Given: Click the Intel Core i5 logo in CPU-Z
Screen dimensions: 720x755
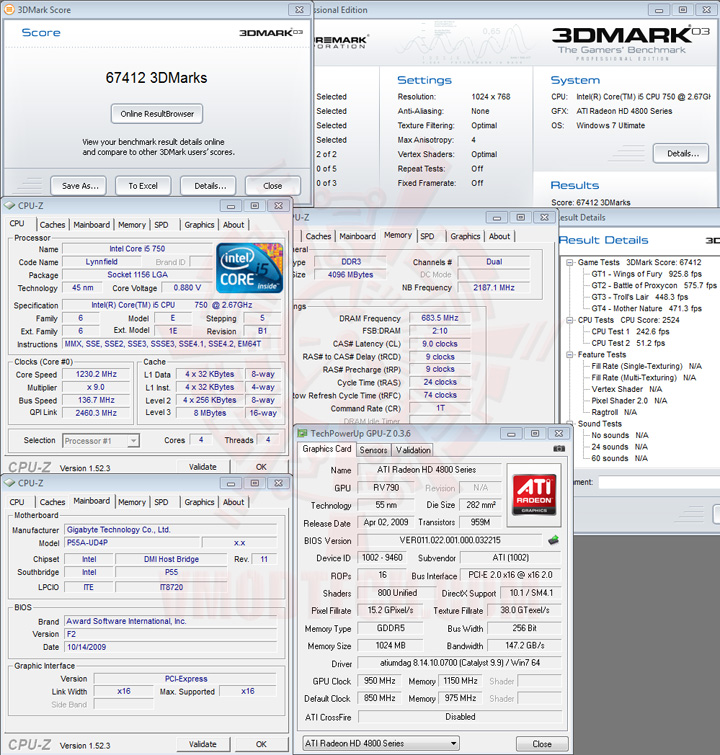Looking at the screenshot, I should point(249,268).
